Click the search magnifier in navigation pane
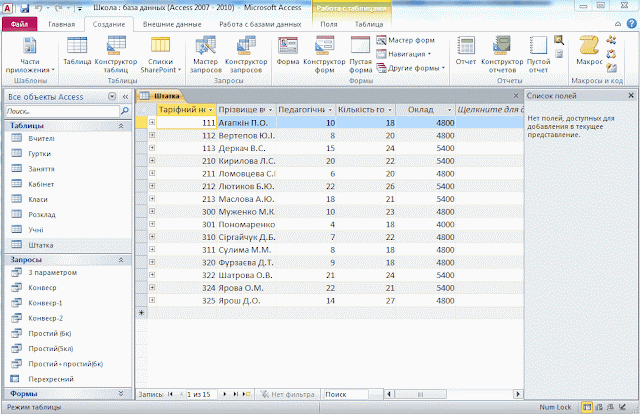This screenshot has height=414, width=640. (x=125, y=111)
